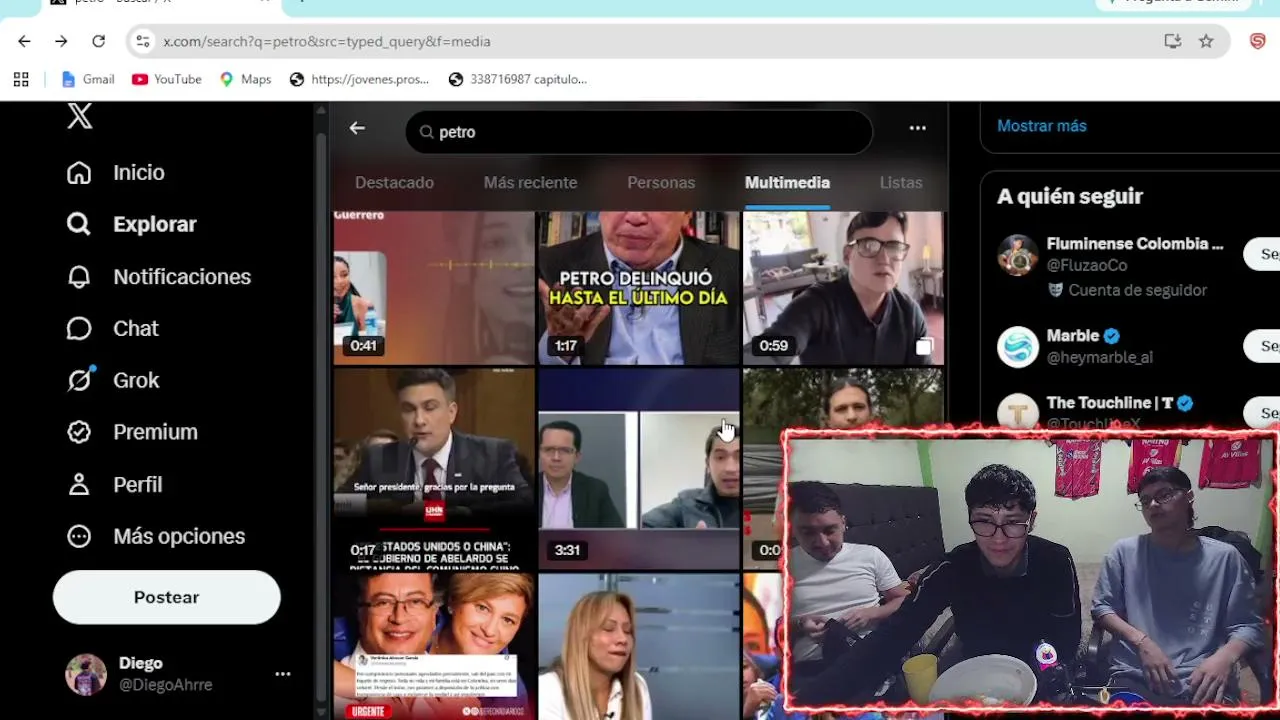This screenshot has height=720, width=1280.
Task: Open the Gmail bookmark
Action: point(88,79)
